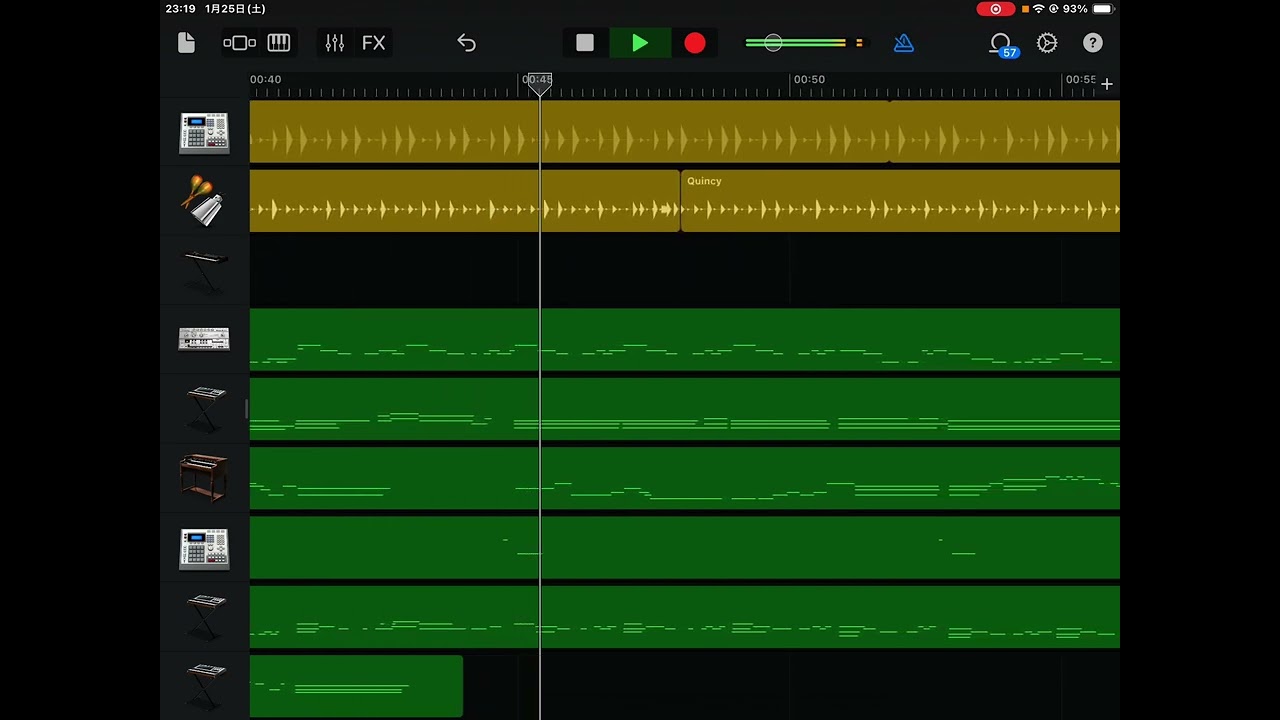Tap the help question mark icon
This screenshot has width=1280, height=720.
point(1093,43)
